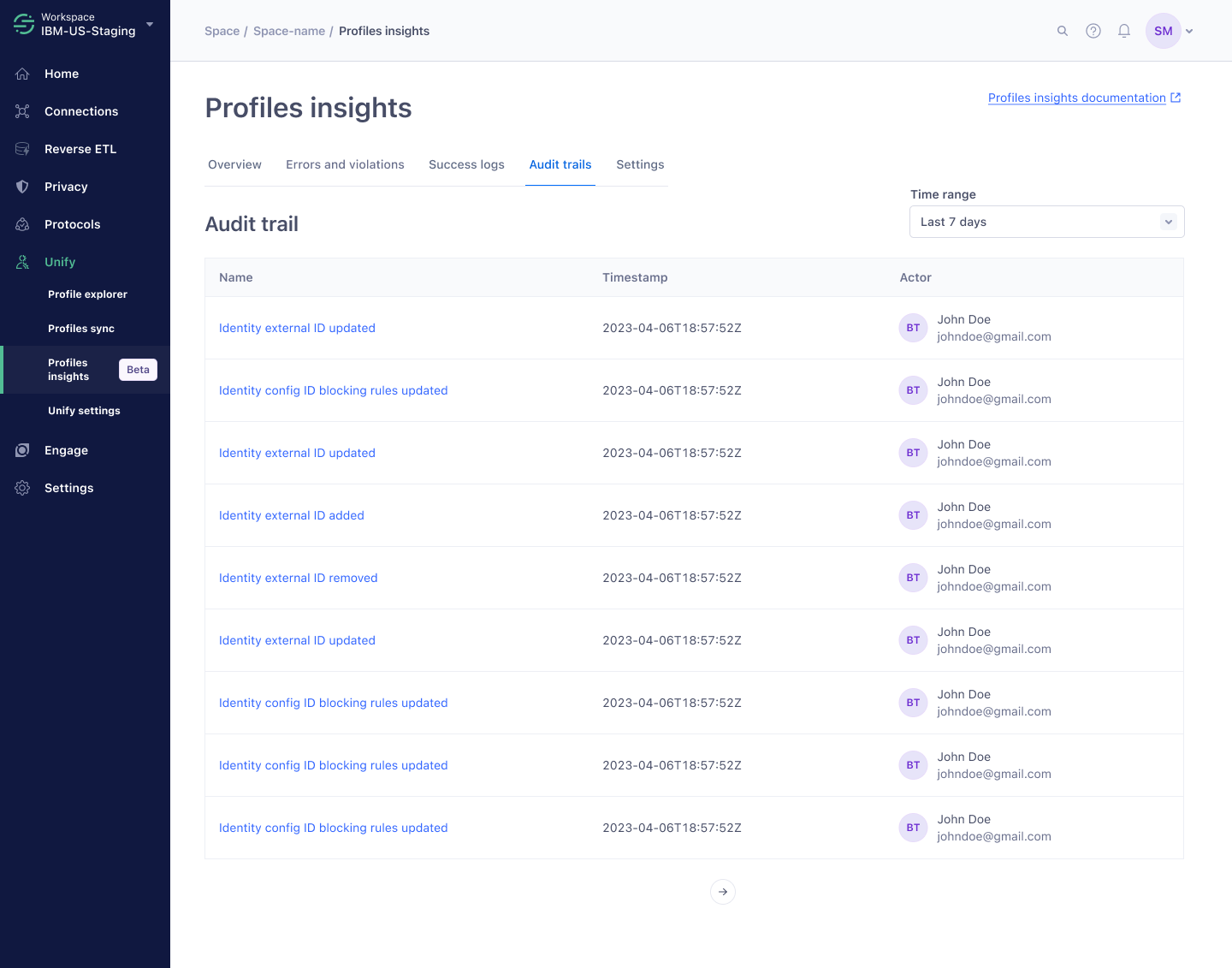Open the Settings tab in Profiles insights
The width and height of the screenshot is (1232, 968).
(640, 164)
